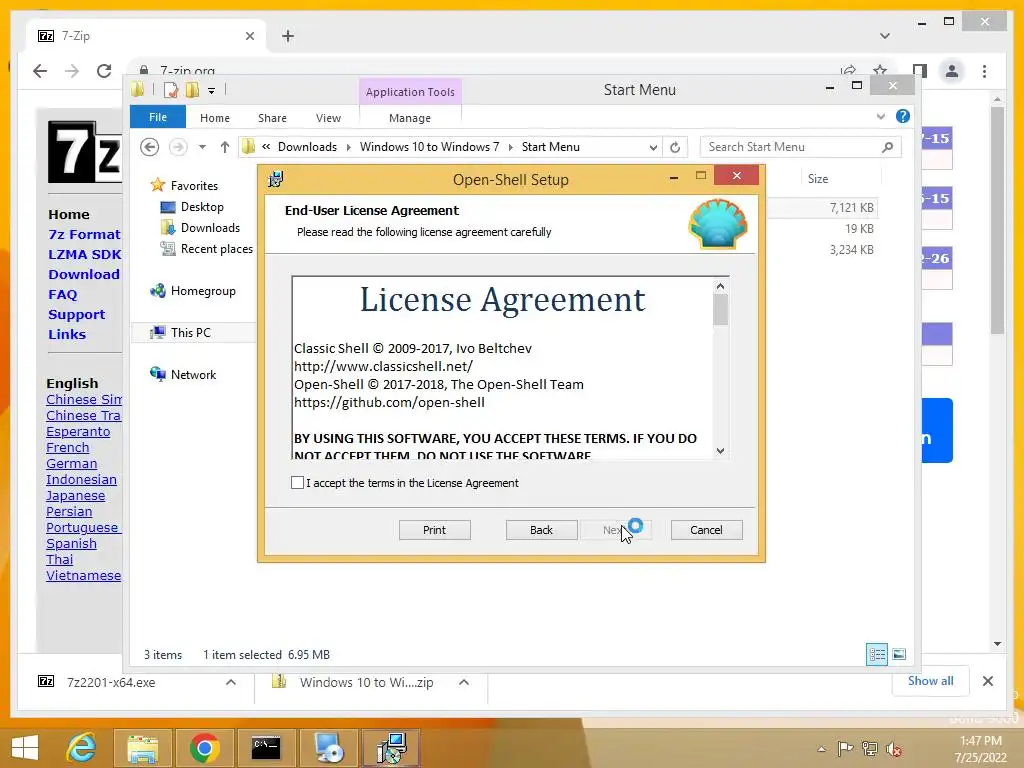Click the Open-Shell shell logo
Image resolution: width=1024 pixels, height=768 pixels.
718,224
